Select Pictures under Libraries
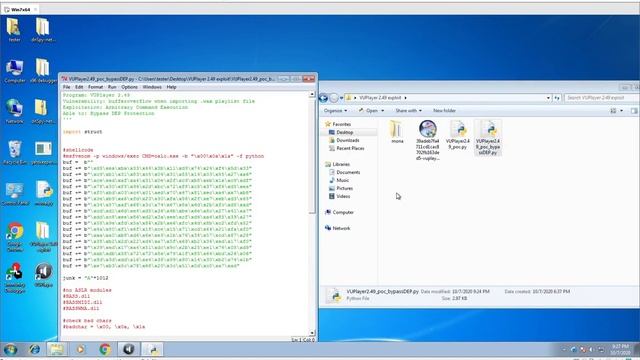Image resolution: width=640 pixels, height=360 pixels. click(x=344, y=188)
